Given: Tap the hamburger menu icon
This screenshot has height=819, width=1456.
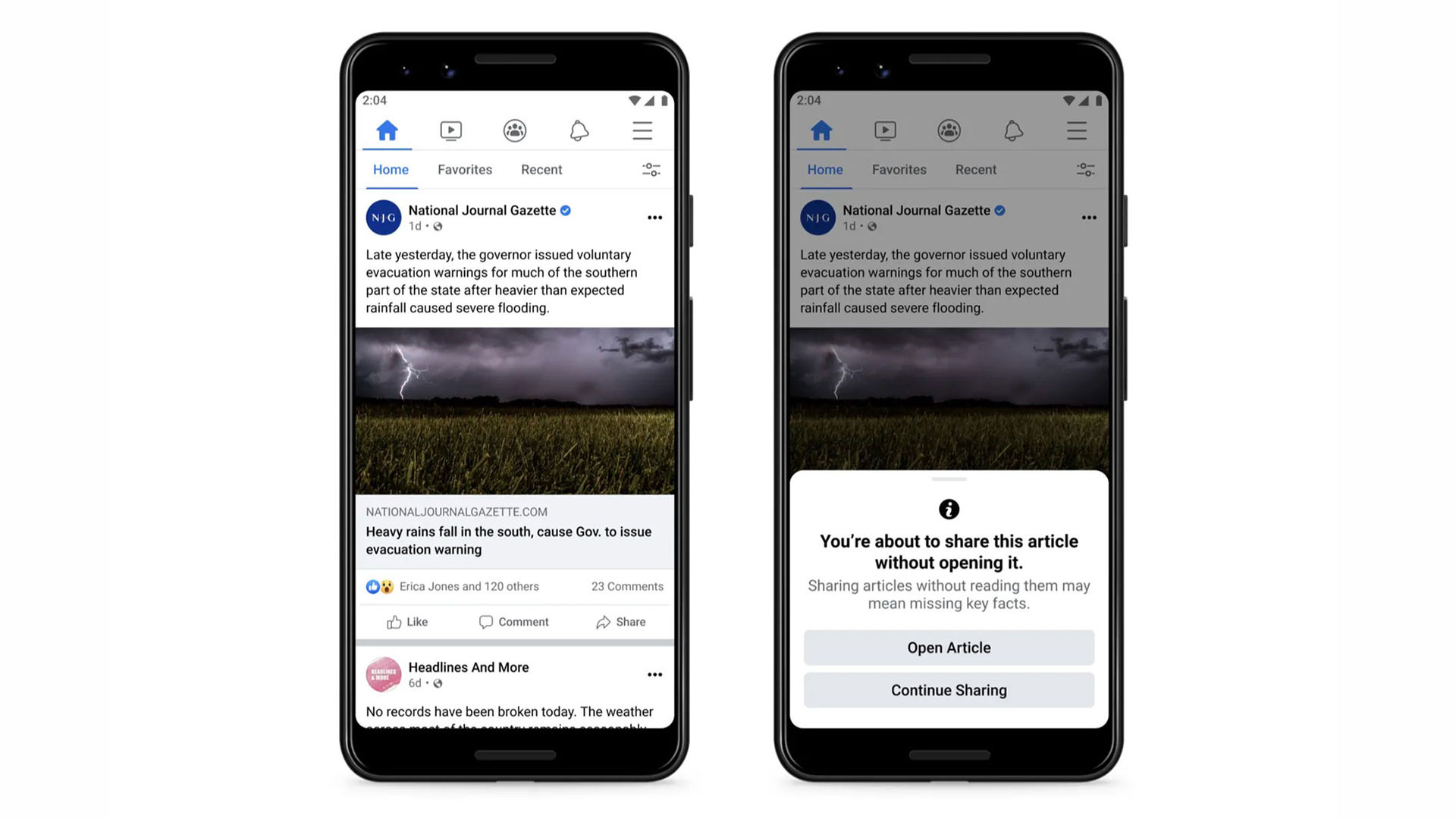Looking at the screenshot, I should [x=643, y=130].
